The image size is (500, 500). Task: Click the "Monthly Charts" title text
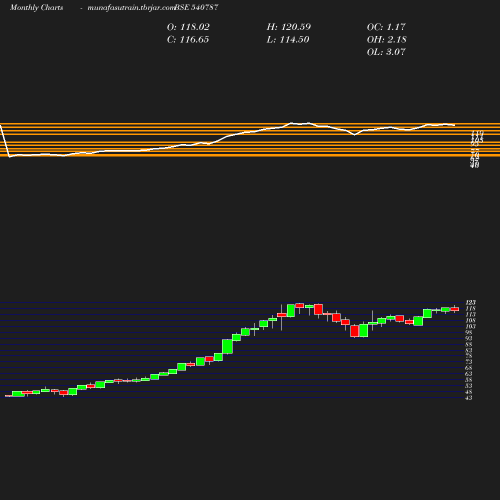(36, 7)
